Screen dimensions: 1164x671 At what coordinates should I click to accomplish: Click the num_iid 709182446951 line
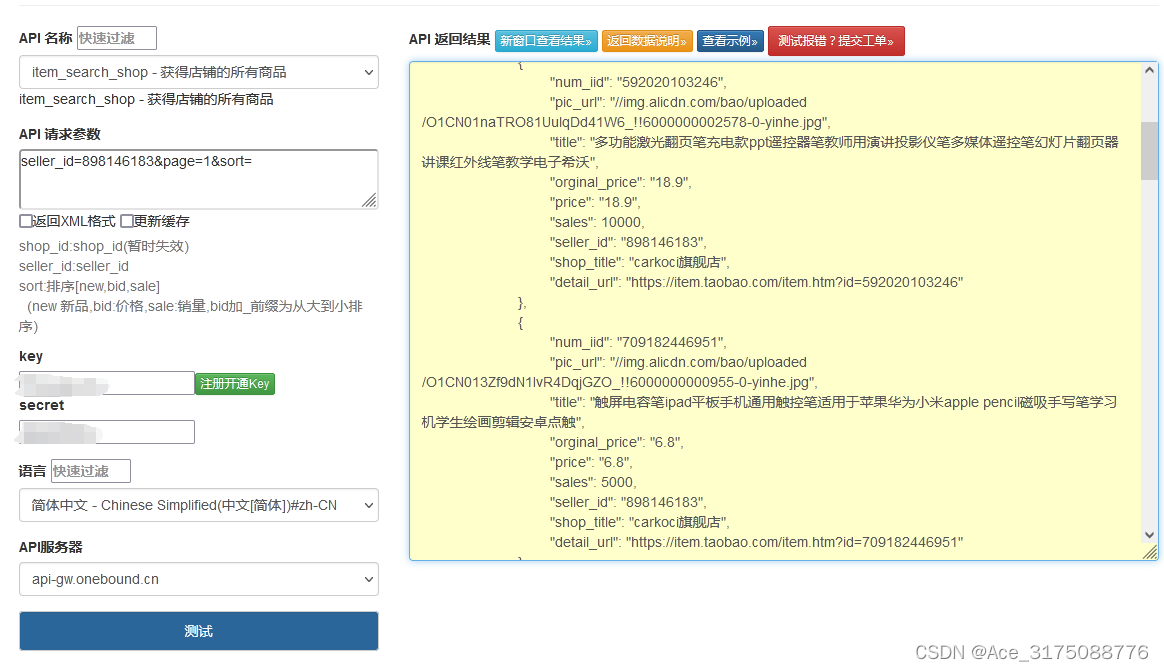click(x=638, y=342)
